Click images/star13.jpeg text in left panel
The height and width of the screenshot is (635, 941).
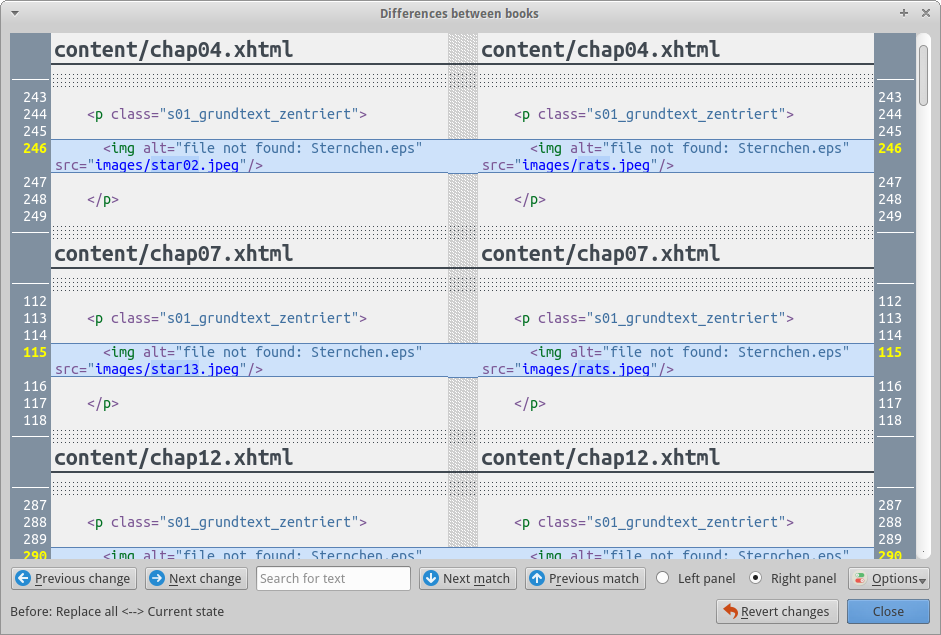click(167, 369)
